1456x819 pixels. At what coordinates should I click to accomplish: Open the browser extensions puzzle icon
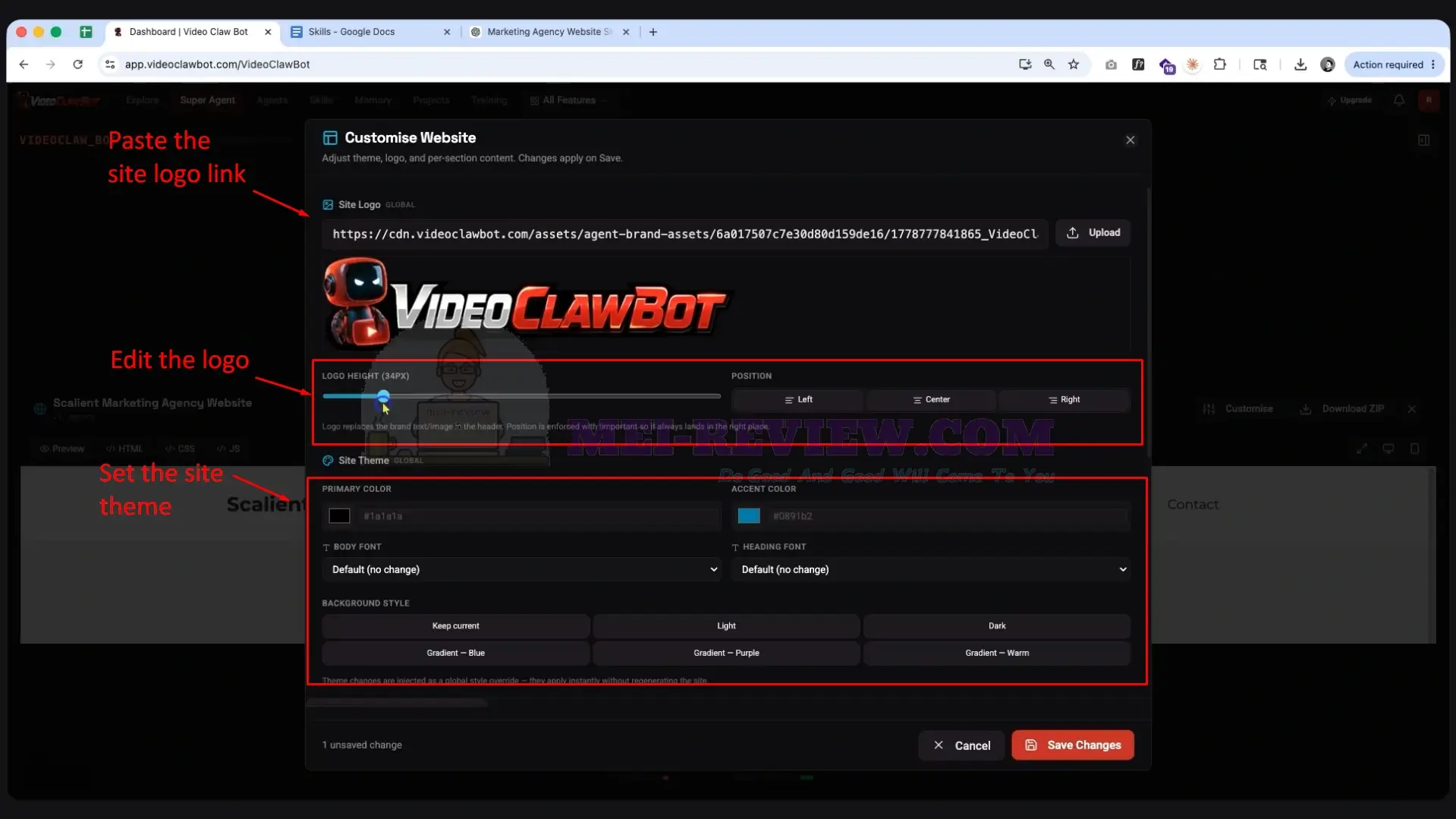(1220, 65)
